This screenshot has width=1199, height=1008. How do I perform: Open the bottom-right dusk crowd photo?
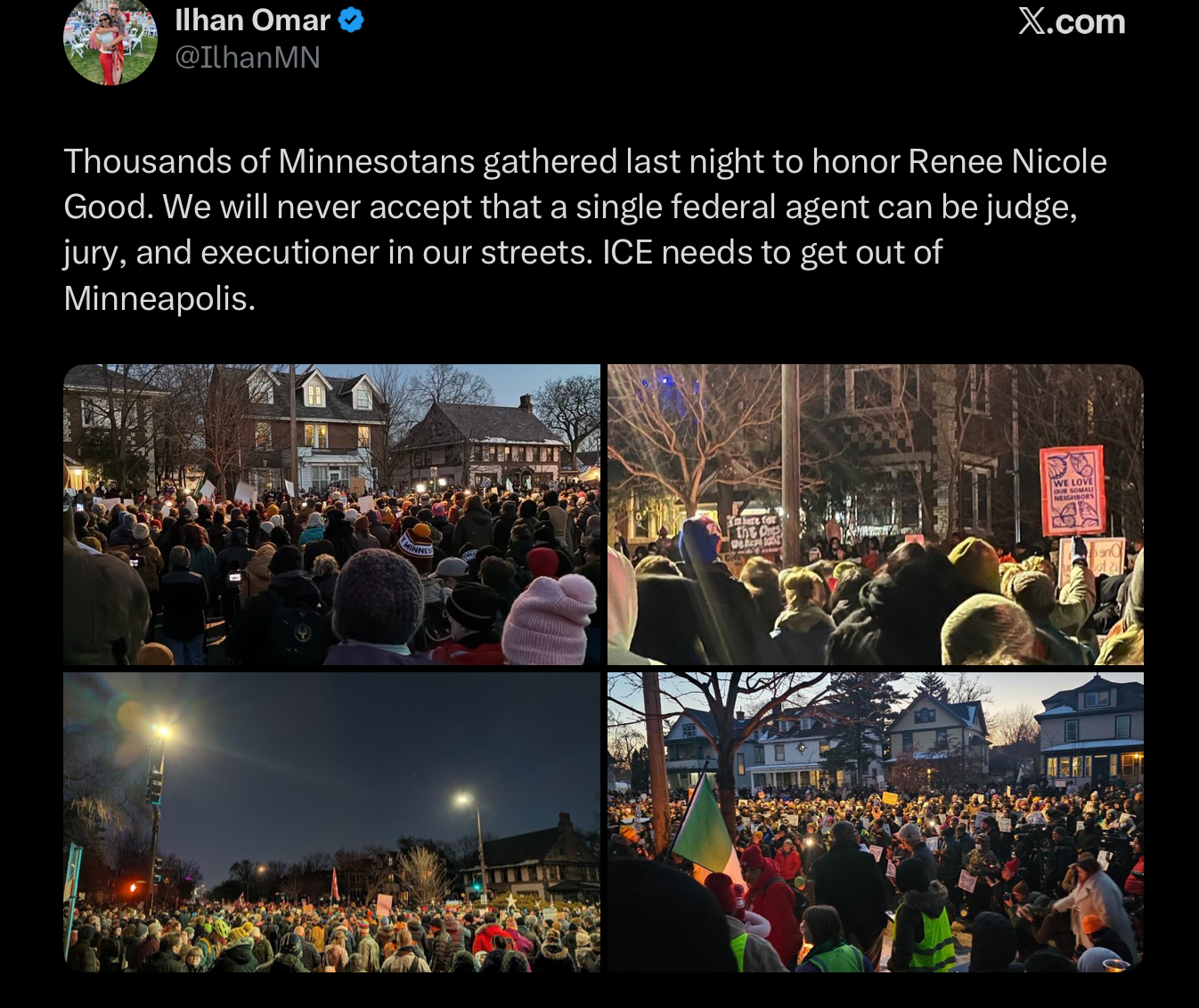tap(875, 822)
